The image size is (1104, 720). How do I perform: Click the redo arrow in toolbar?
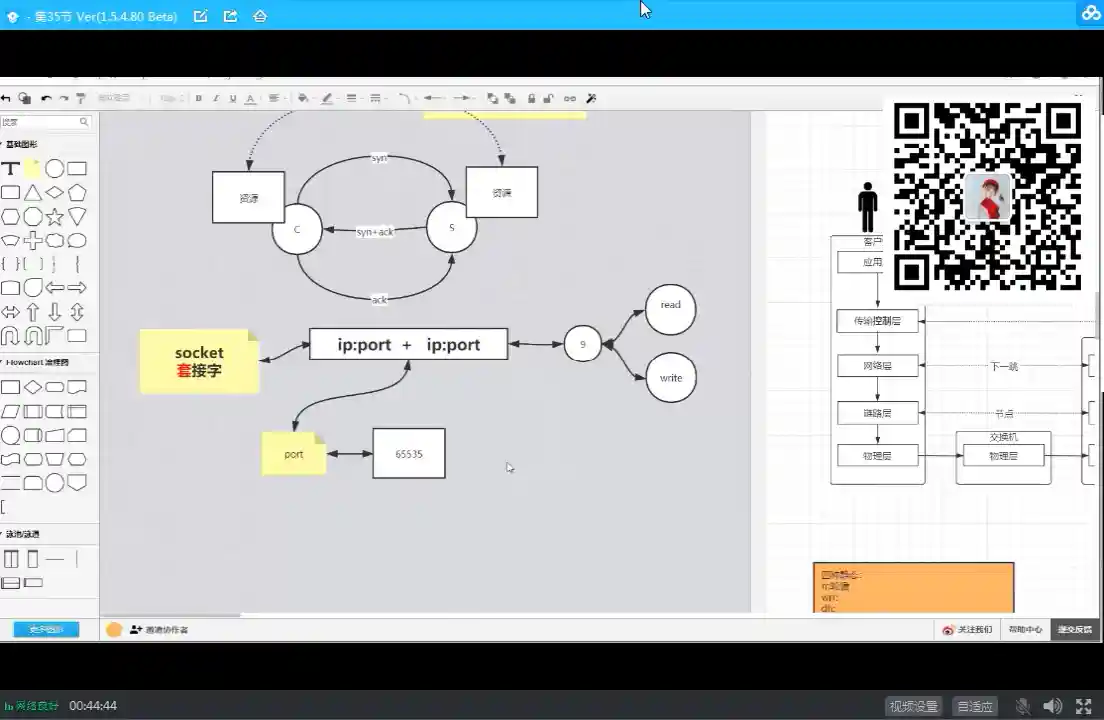tap(63, 99)
